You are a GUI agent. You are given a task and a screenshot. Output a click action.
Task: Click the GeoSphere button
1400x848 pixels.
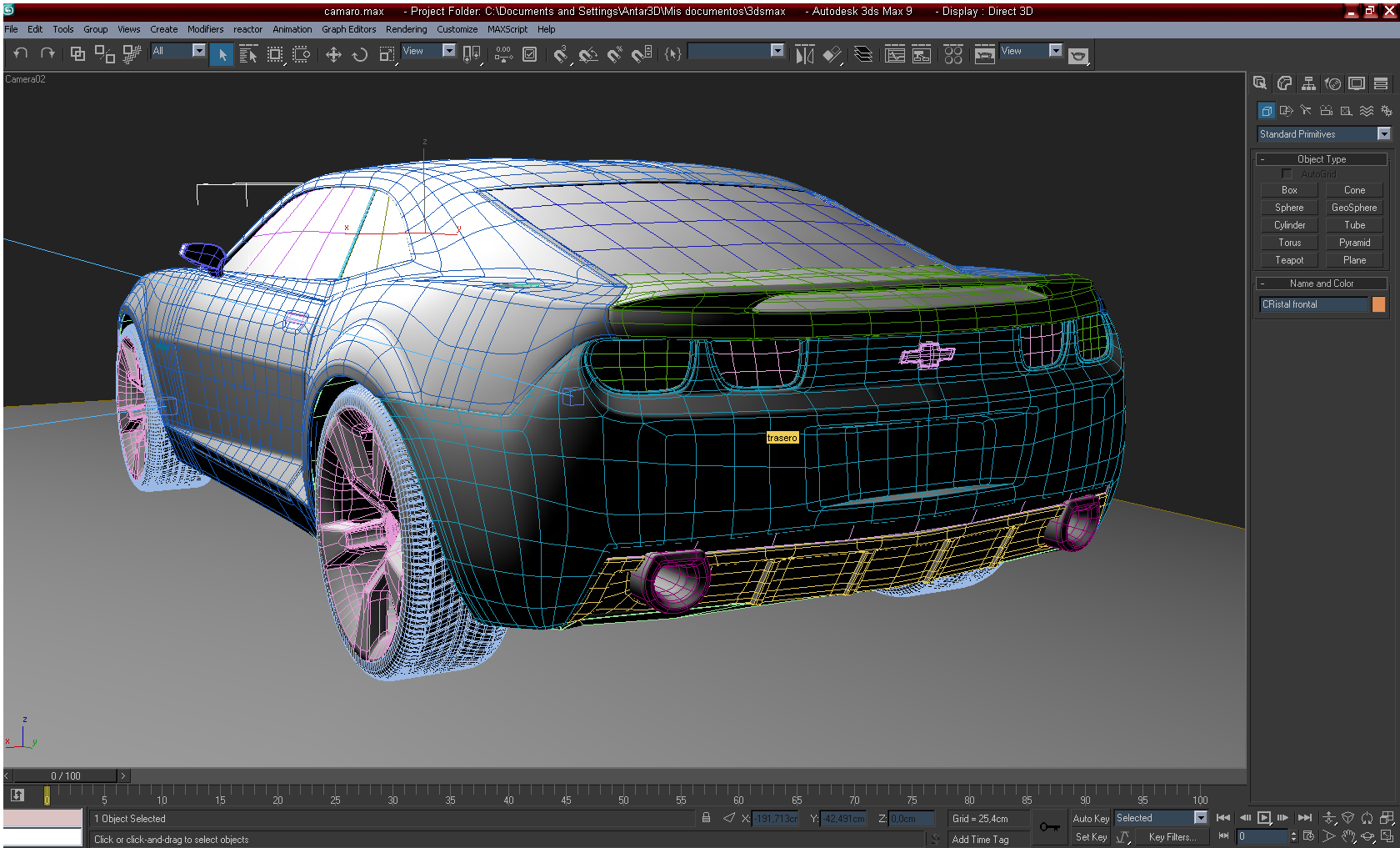[1354, 208]
